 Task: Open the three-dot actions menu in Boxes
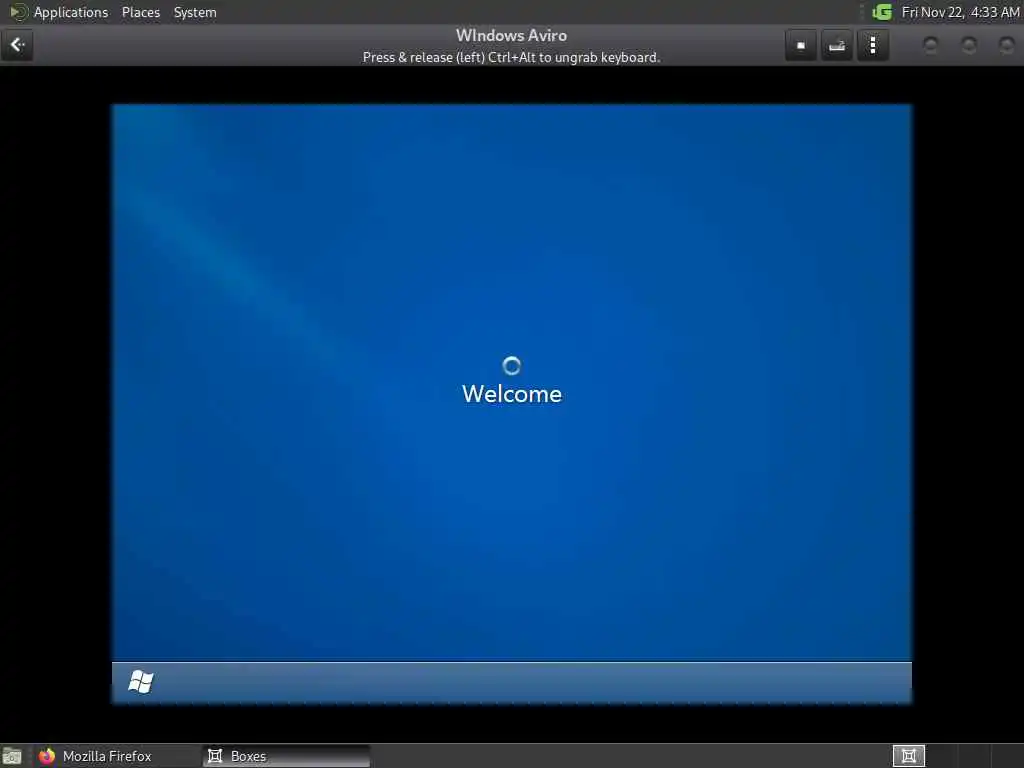coord(872,45)
